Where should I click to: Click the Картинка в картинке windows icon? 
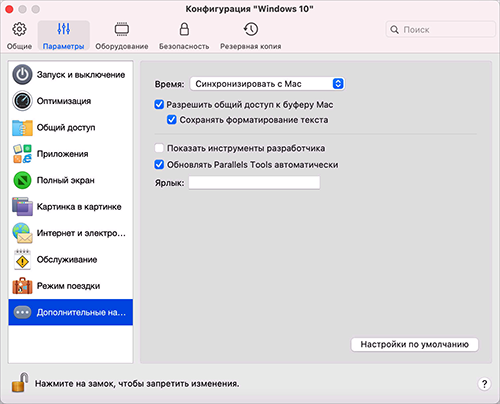click(x=22, y=207)
